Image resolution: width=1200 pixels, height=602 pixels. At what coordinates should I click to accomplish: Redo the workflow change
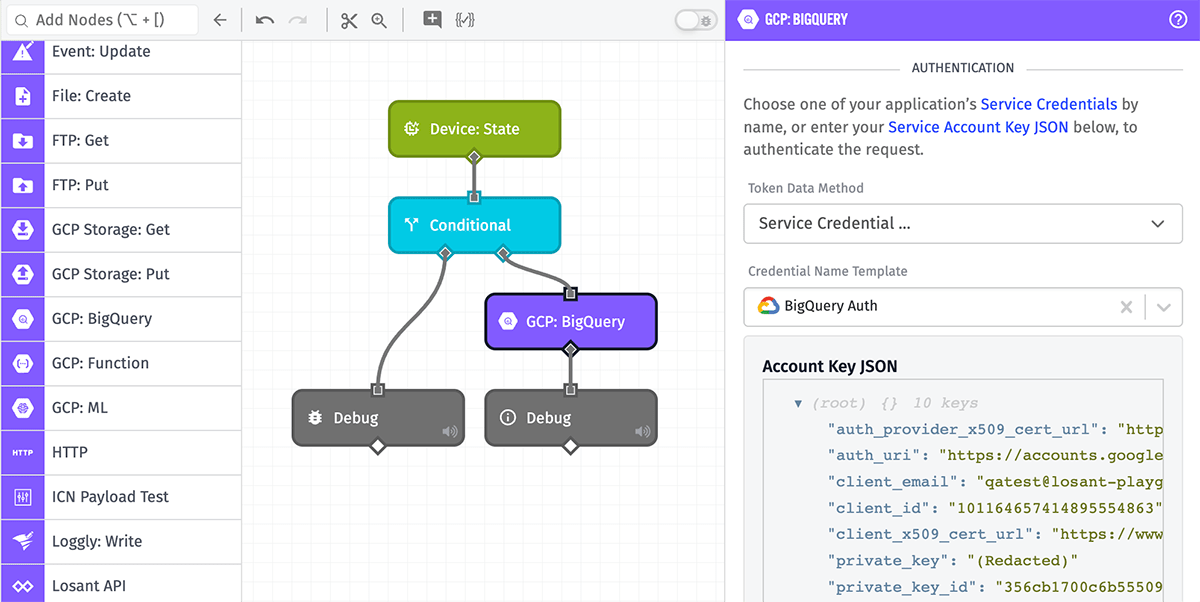pyautogui.click(x=298, y=20)
